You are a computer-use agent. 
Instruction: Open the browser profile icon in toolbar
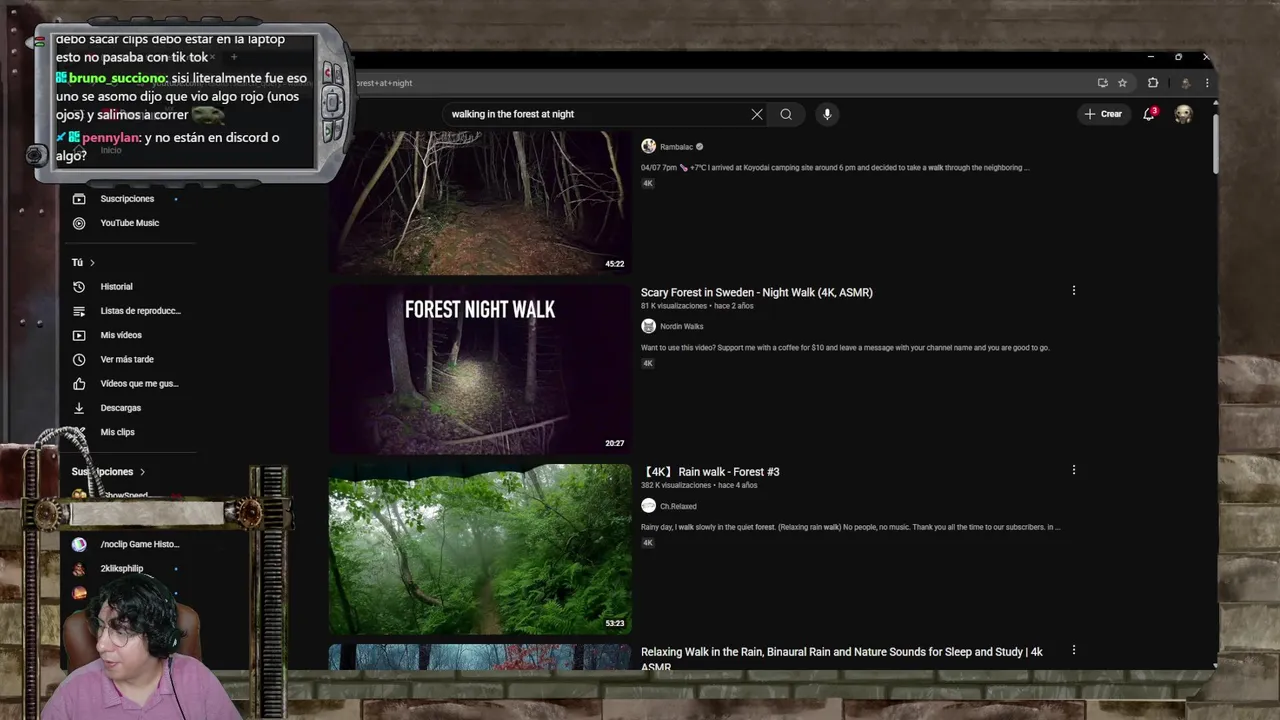click(1185, 83)
